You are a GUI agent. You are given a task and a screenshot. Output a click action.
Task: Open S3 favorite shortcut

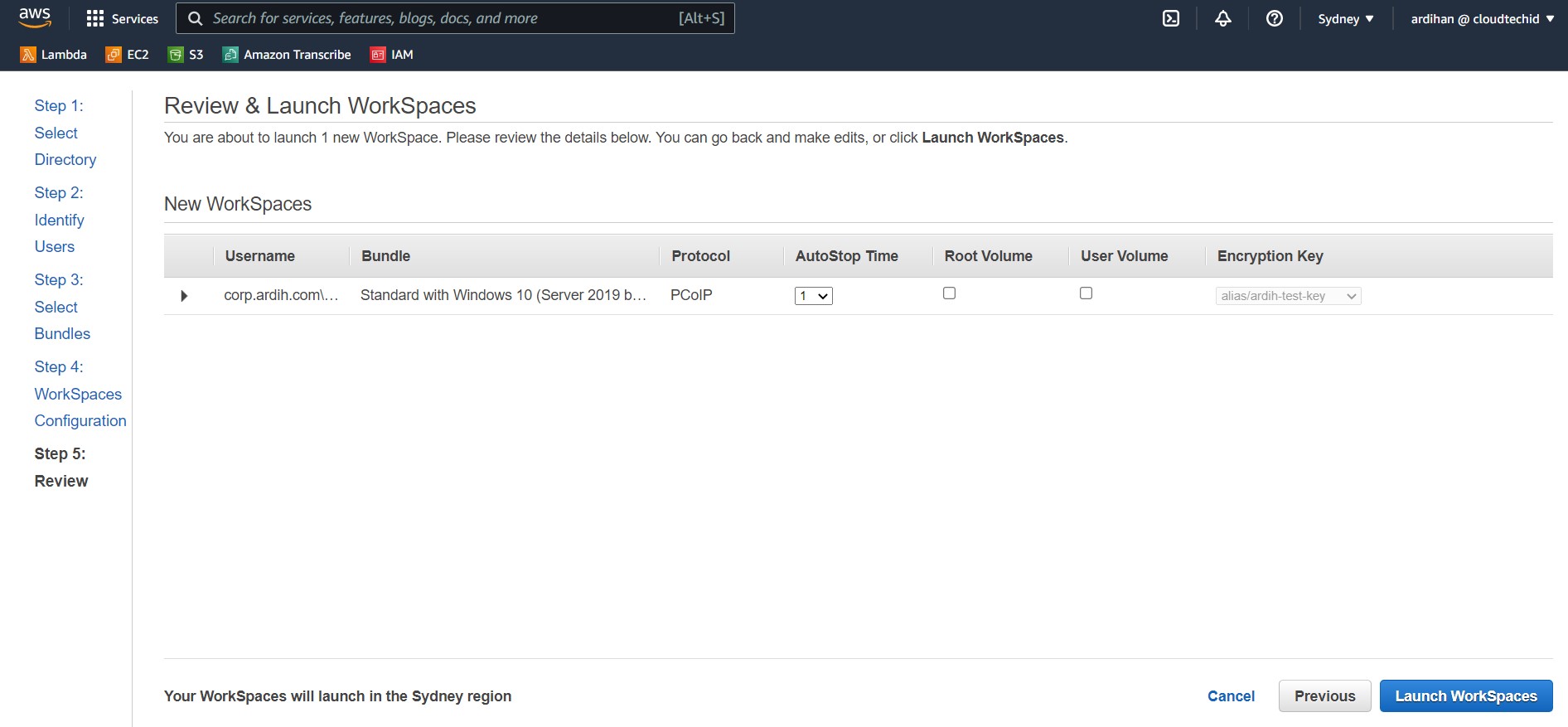[x=186, y=55]
